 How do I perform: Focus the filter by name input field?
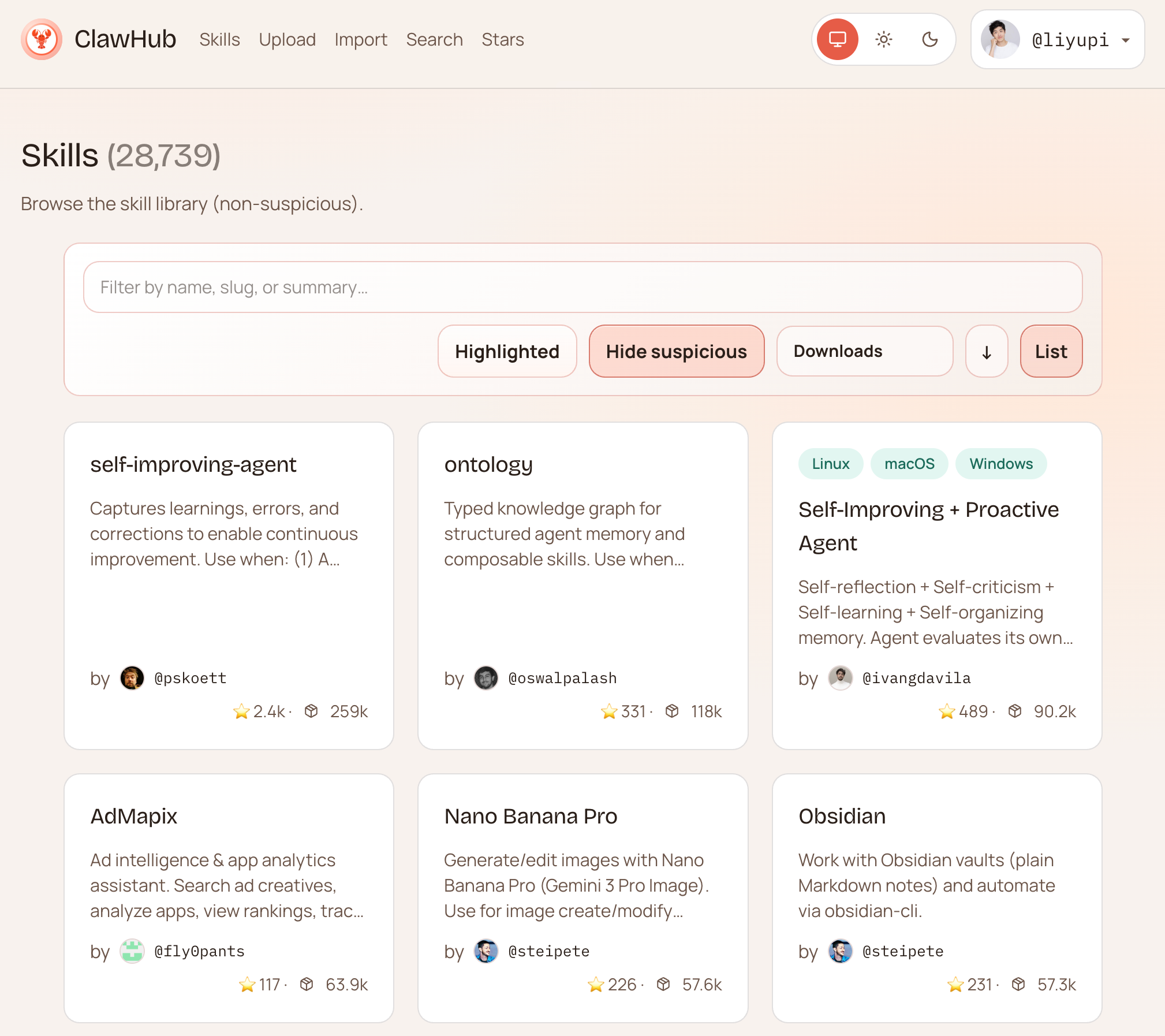(x=582, y=287)
